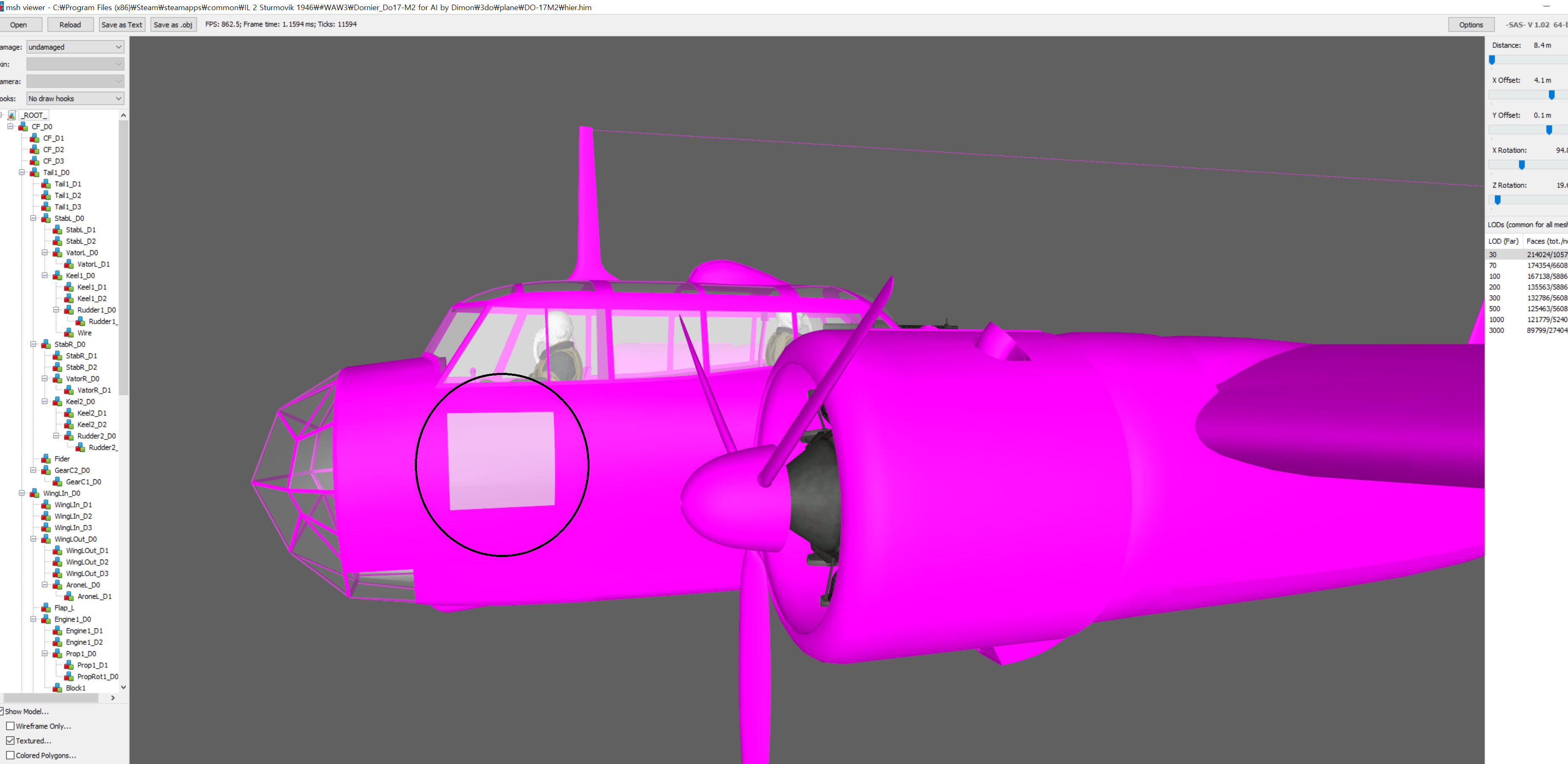Collapse the WingLIn_D0 tree node
This screenshot has height=764, width=1568.
[22, 493]
